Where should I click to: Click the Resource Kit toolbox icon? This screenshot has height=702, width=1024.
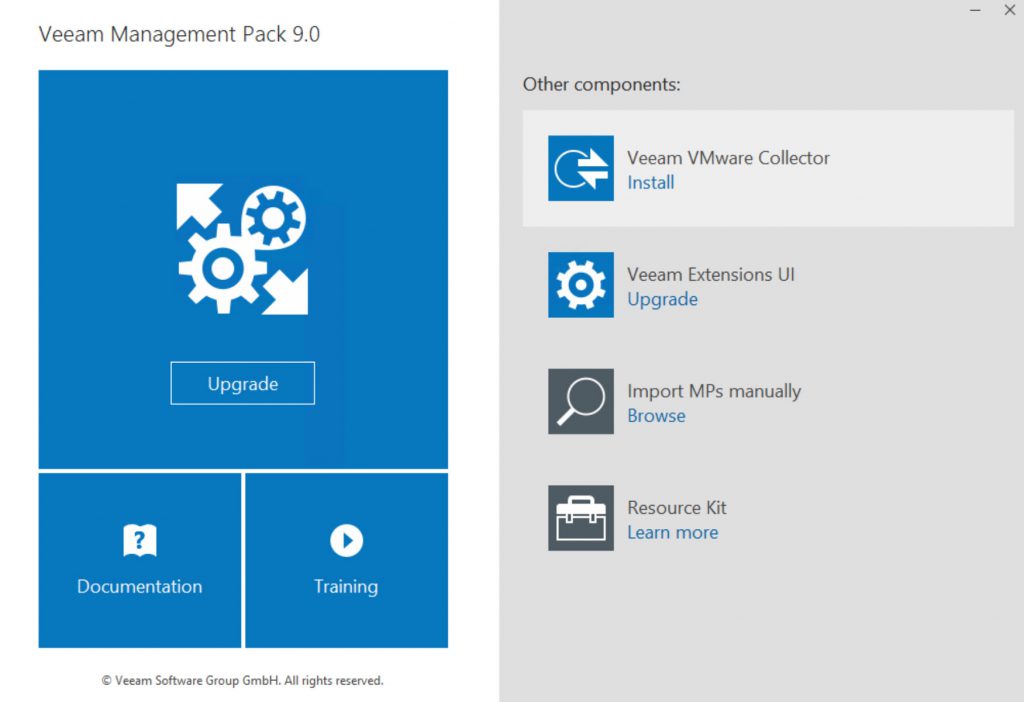pyautogui.click(x=581, y=518)
